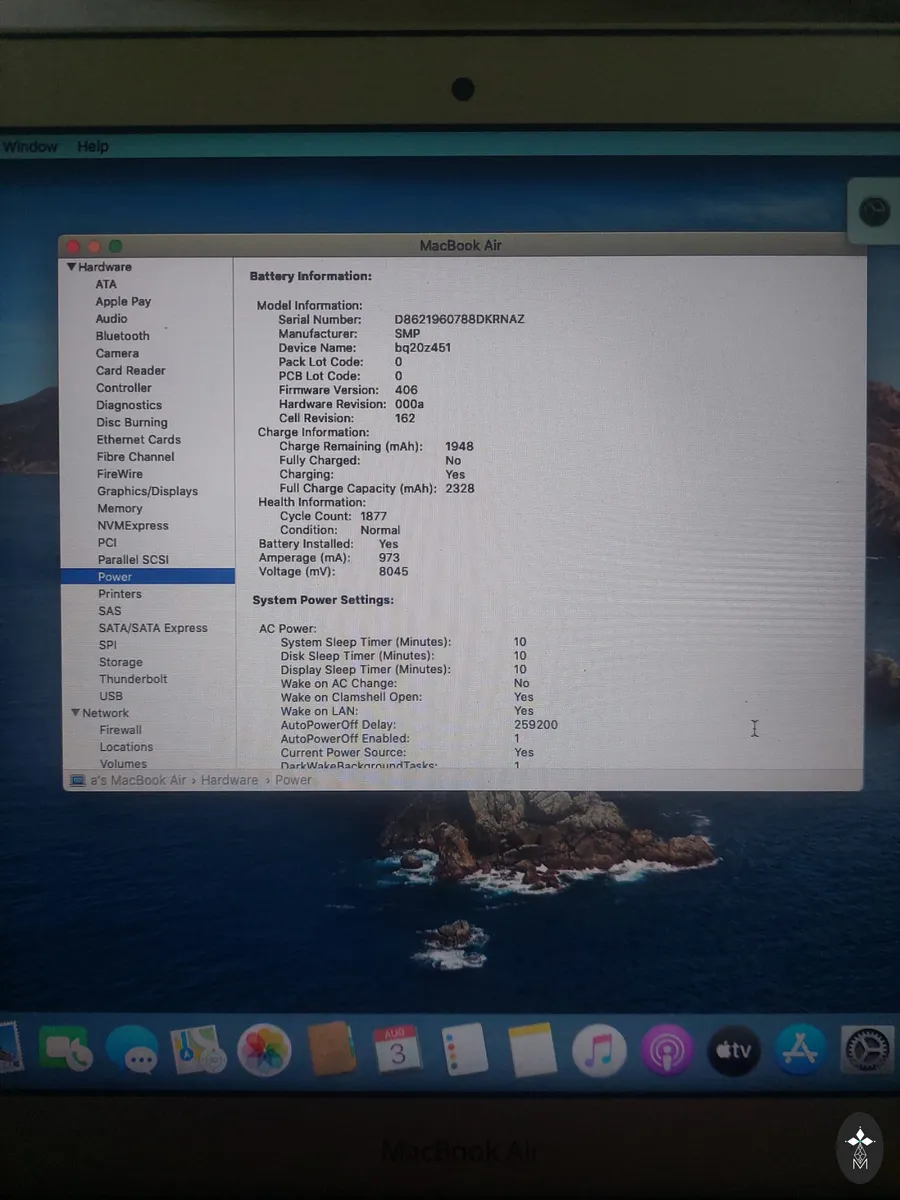Image resolution: width=900 pixels, height=1200 pixels.
Task: Select Thunderbolt in the sidebar
Action: pos(133,679)
